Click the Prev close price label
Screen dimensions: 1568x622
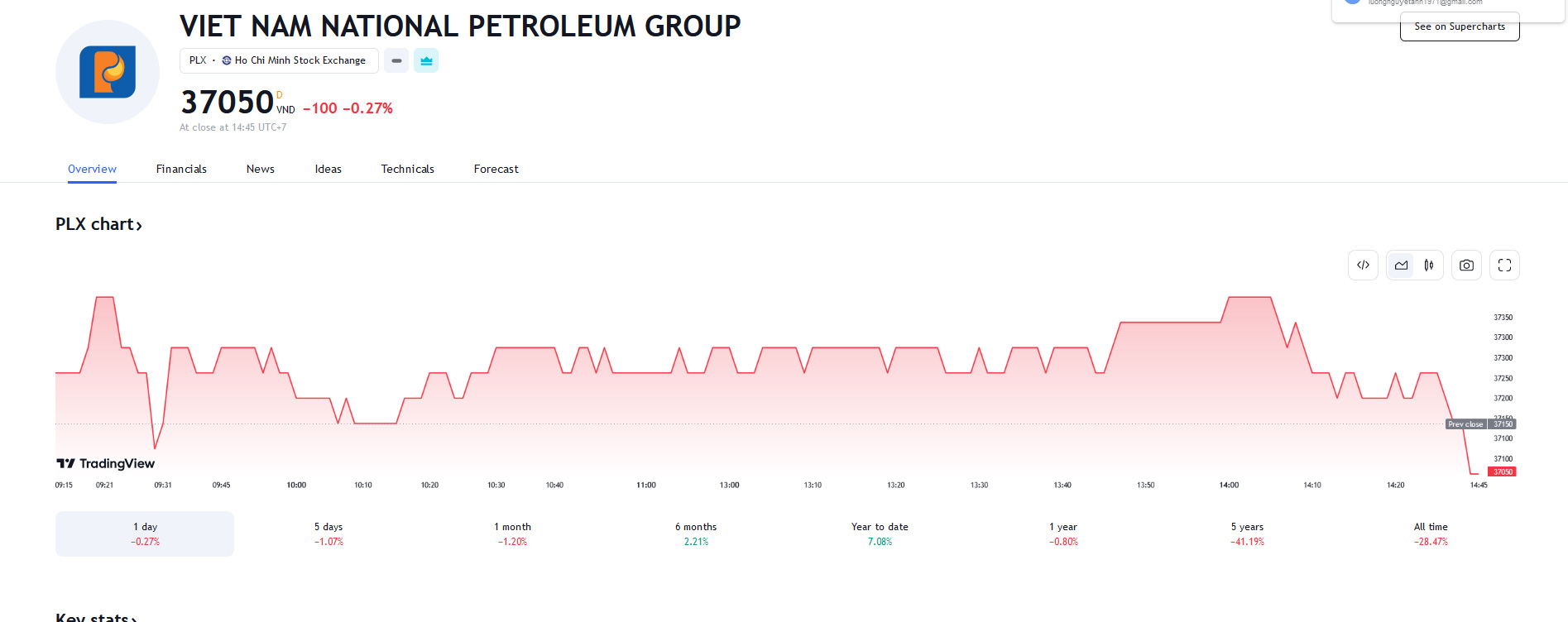[x=1465, y=424]
